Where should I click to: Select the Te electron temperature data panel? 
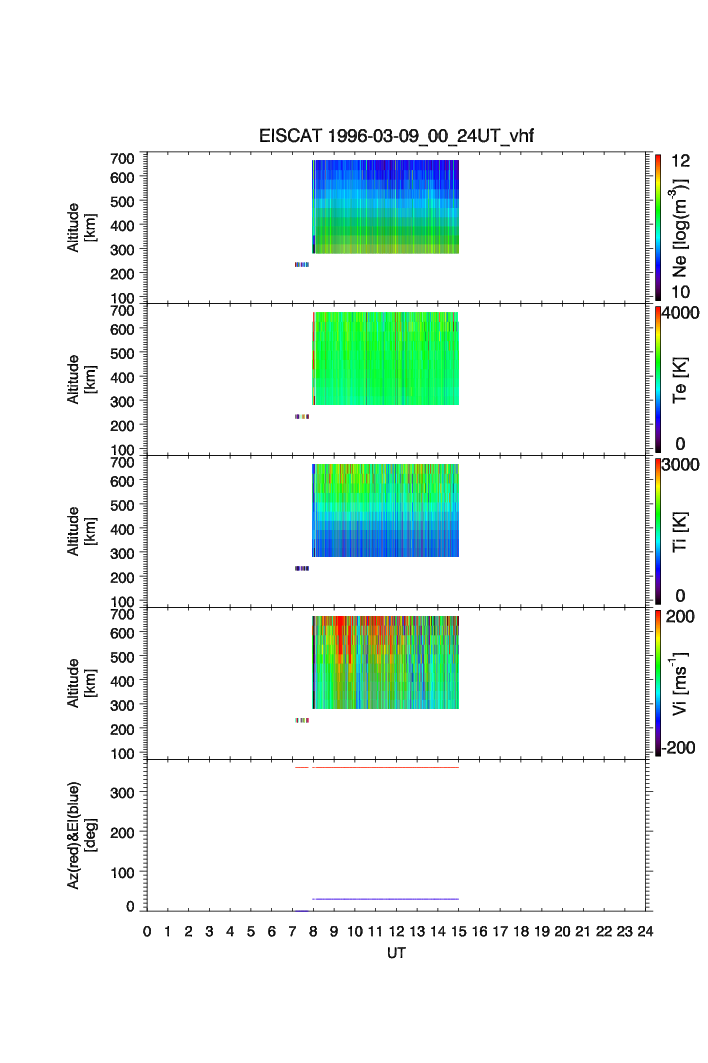[x=385, y=358]
